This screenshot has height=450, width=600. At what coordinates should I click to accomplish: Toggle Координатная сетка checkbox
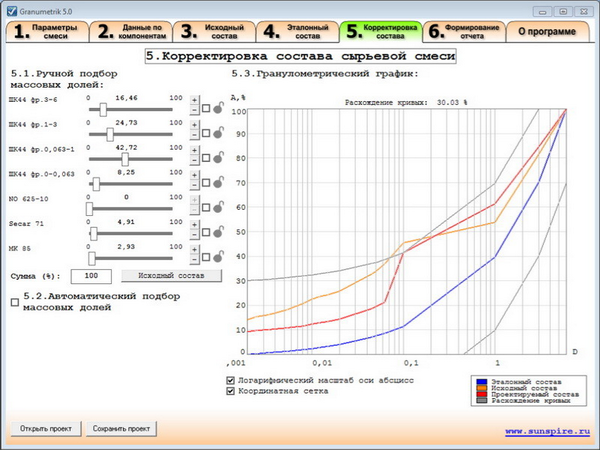click(230, 391)
